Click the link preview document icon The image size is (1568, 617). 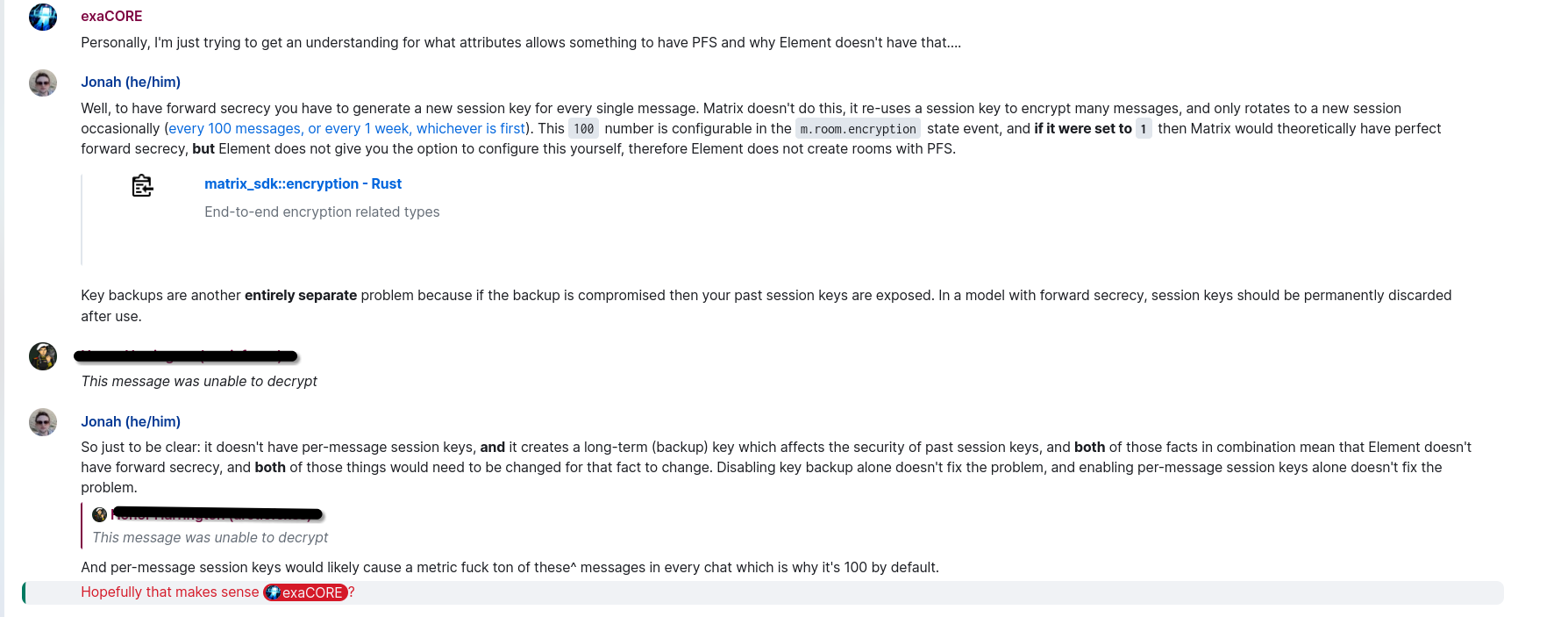click(x=142, y=185)
